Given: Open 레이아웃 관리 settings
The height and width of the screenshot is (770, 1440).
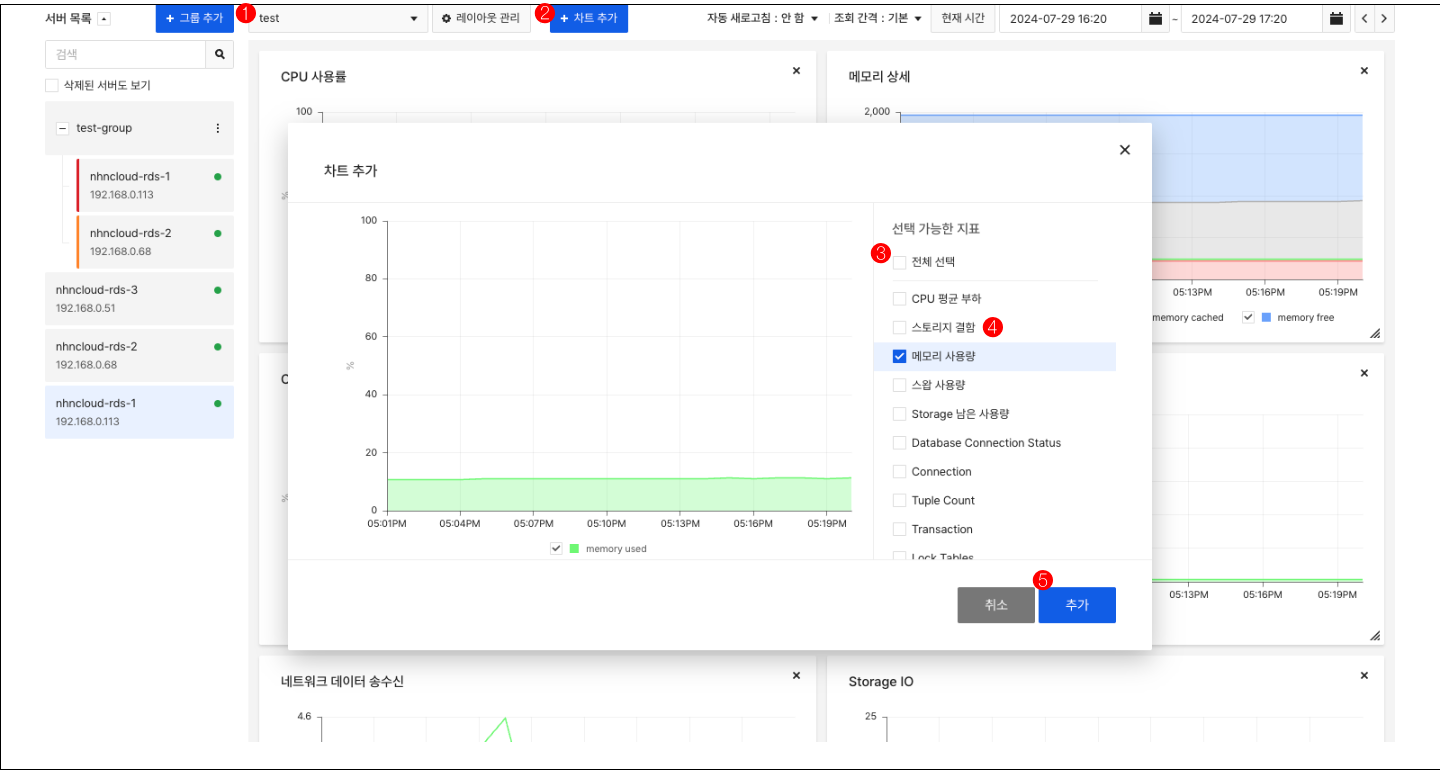Looking at the screenshot, I should pos(481,19).
